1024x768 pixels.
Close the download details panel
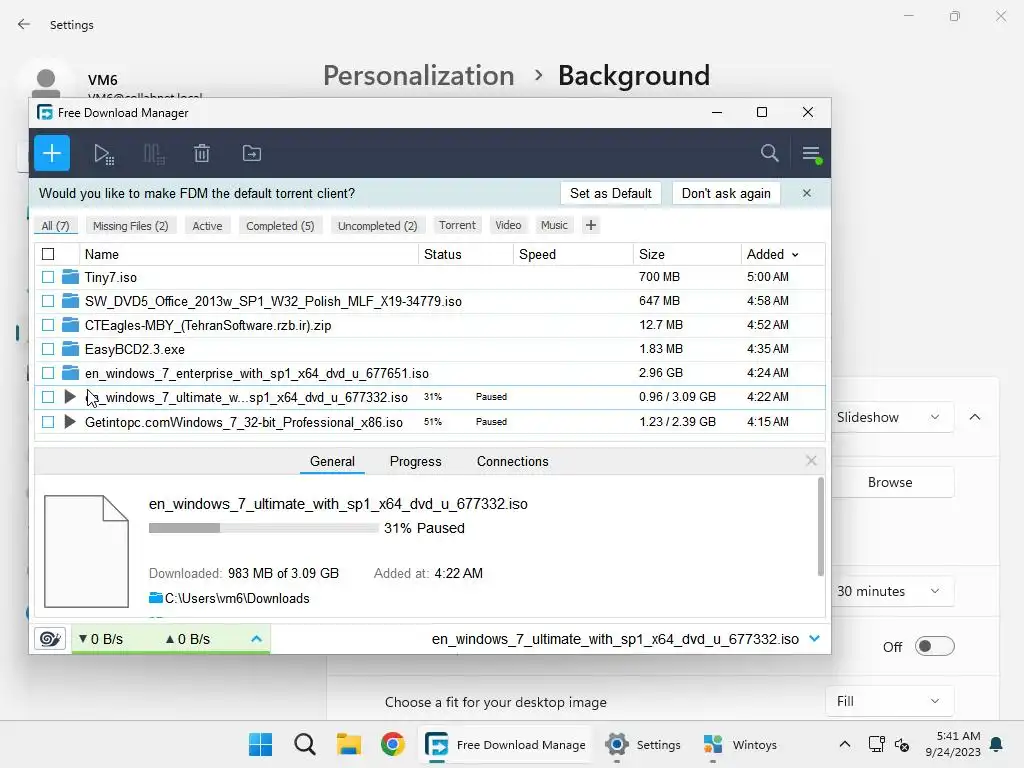pyautogui.click(x=811, y=461)
